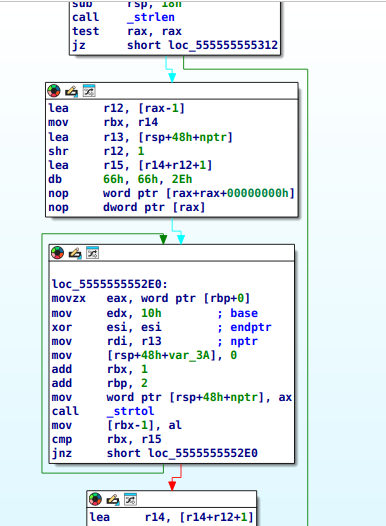Click the 'lea r15, [r14+r12+1]' instruction
386x526 pixels.
[x=130, y=165]
